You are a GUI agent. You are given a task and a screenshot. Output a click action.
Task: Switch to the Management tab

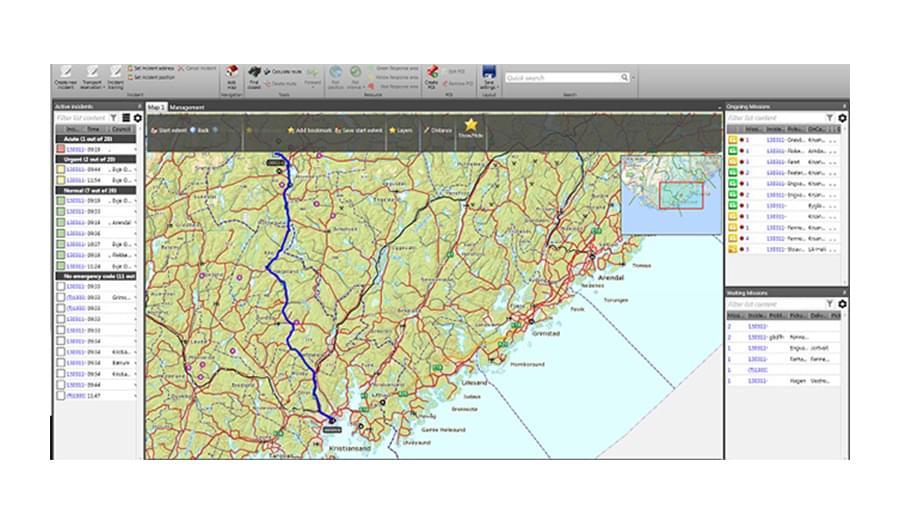[187, 107]
